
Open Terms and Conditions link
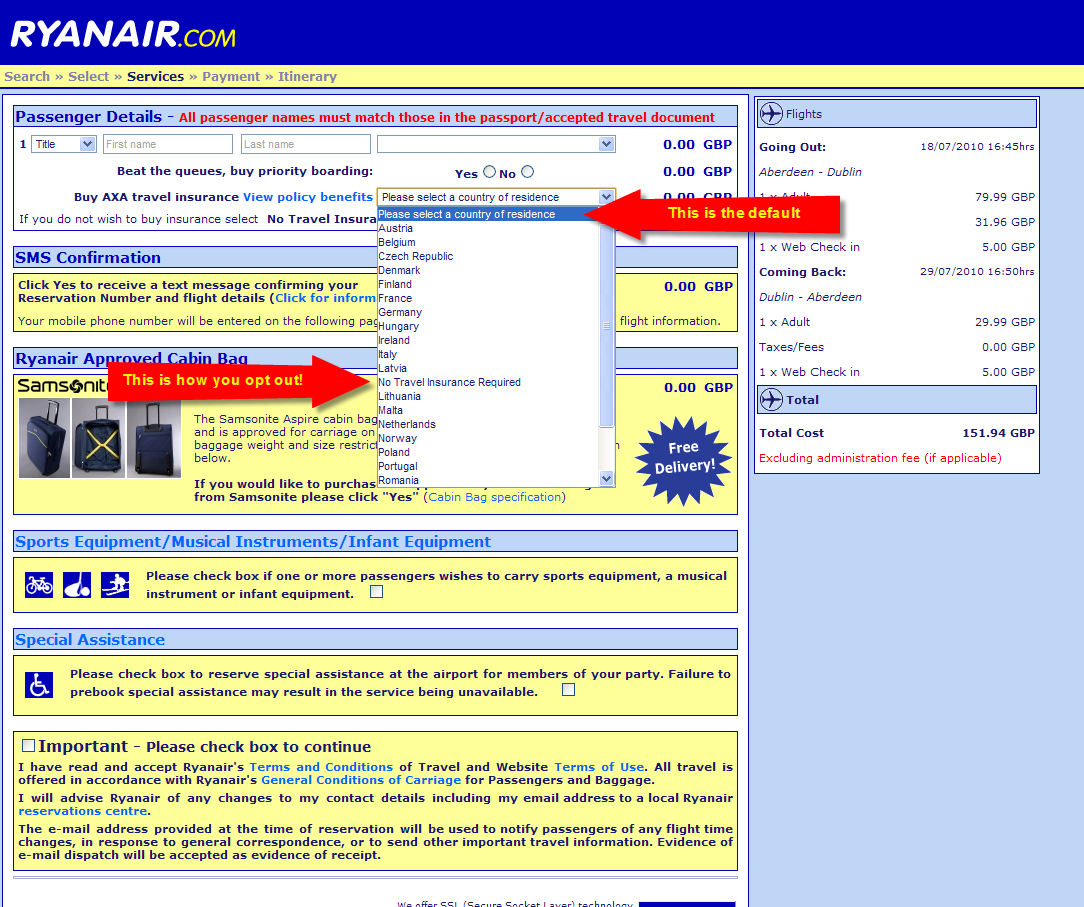321,767
